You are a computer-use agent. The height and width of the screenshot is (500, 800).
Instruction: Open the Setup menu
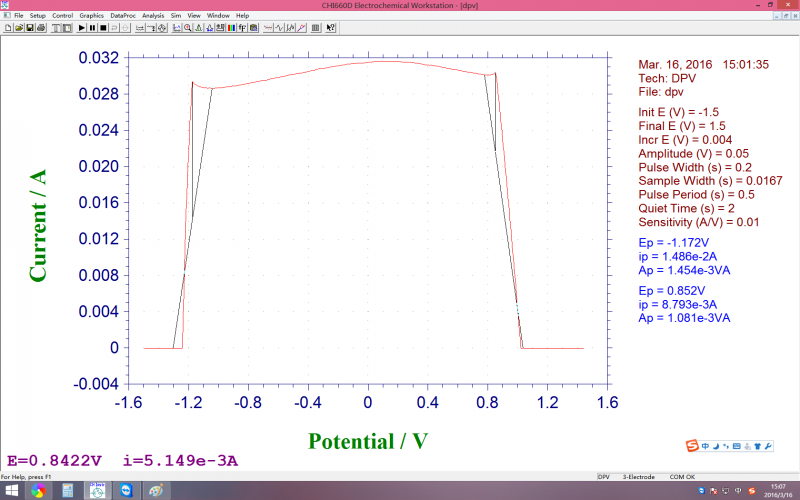(37, 15)
